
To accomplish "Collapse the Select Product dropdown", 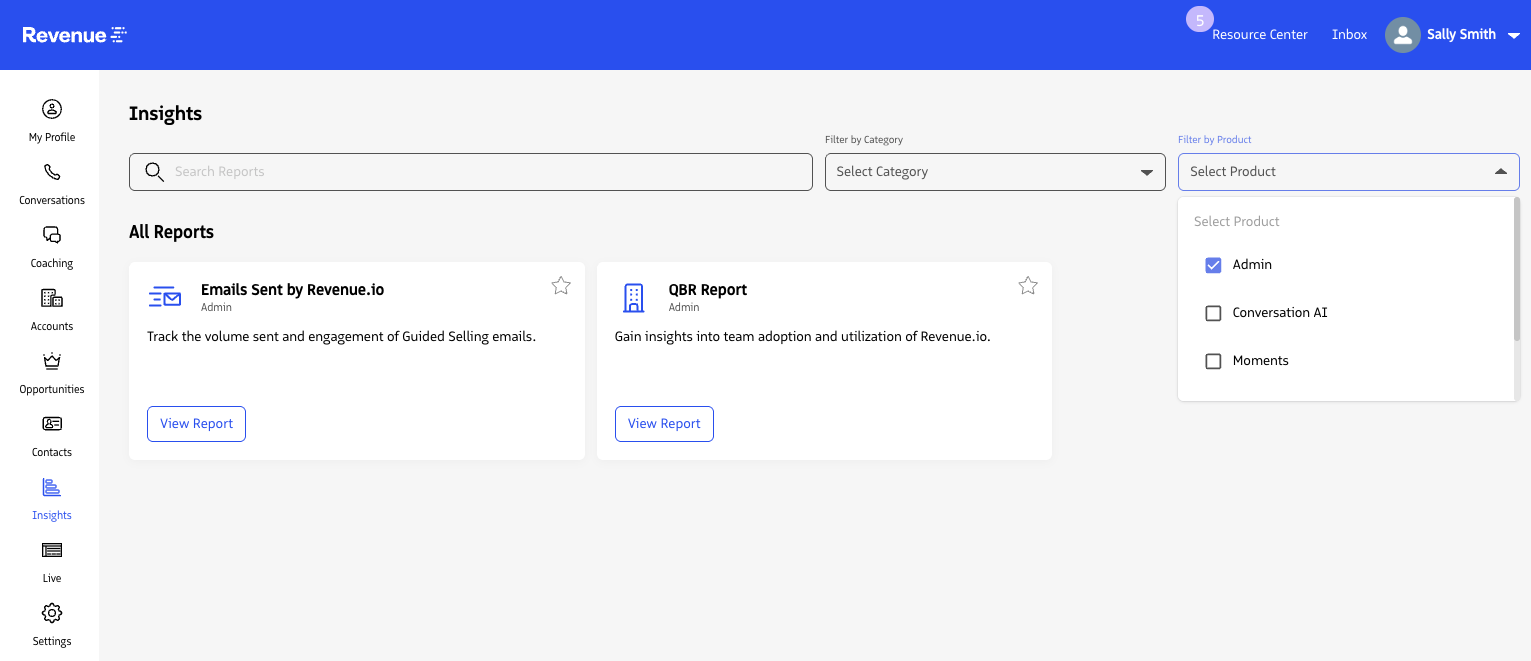I will (1500, 172).
